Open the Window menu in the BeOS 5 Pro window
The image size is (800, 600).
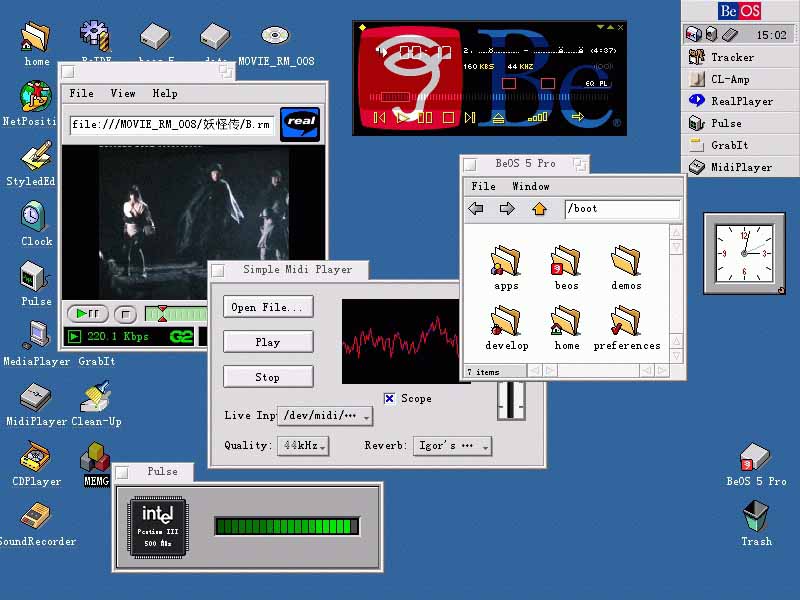[x=531, y=186]
